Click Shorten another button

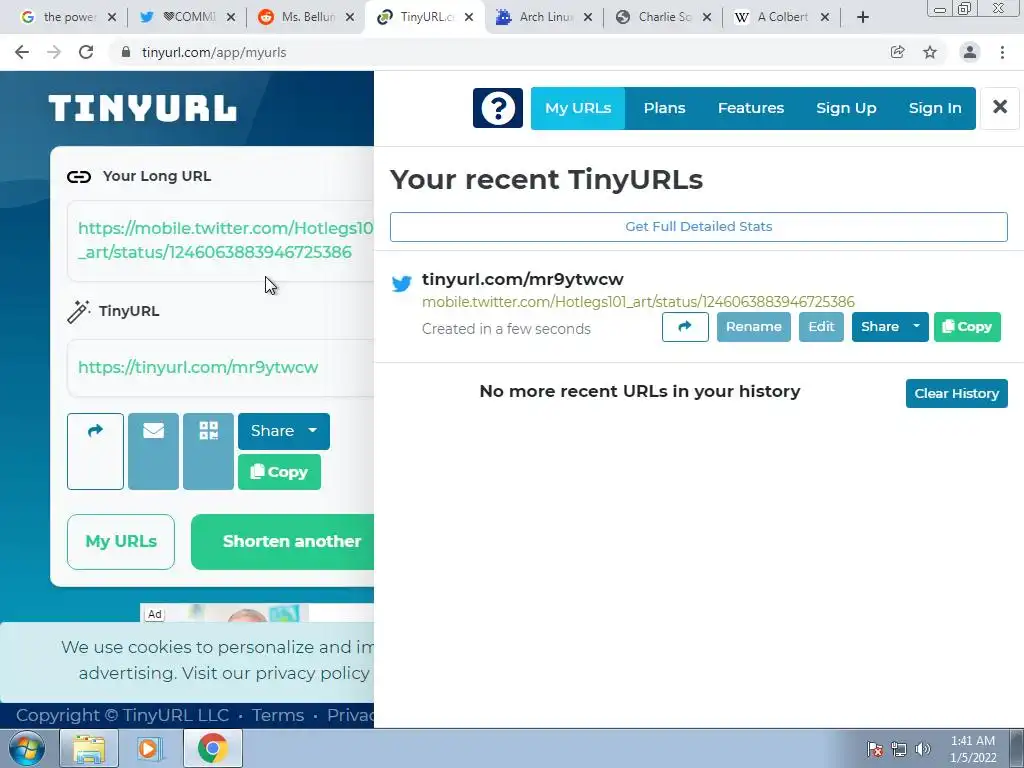coord(283,541)
